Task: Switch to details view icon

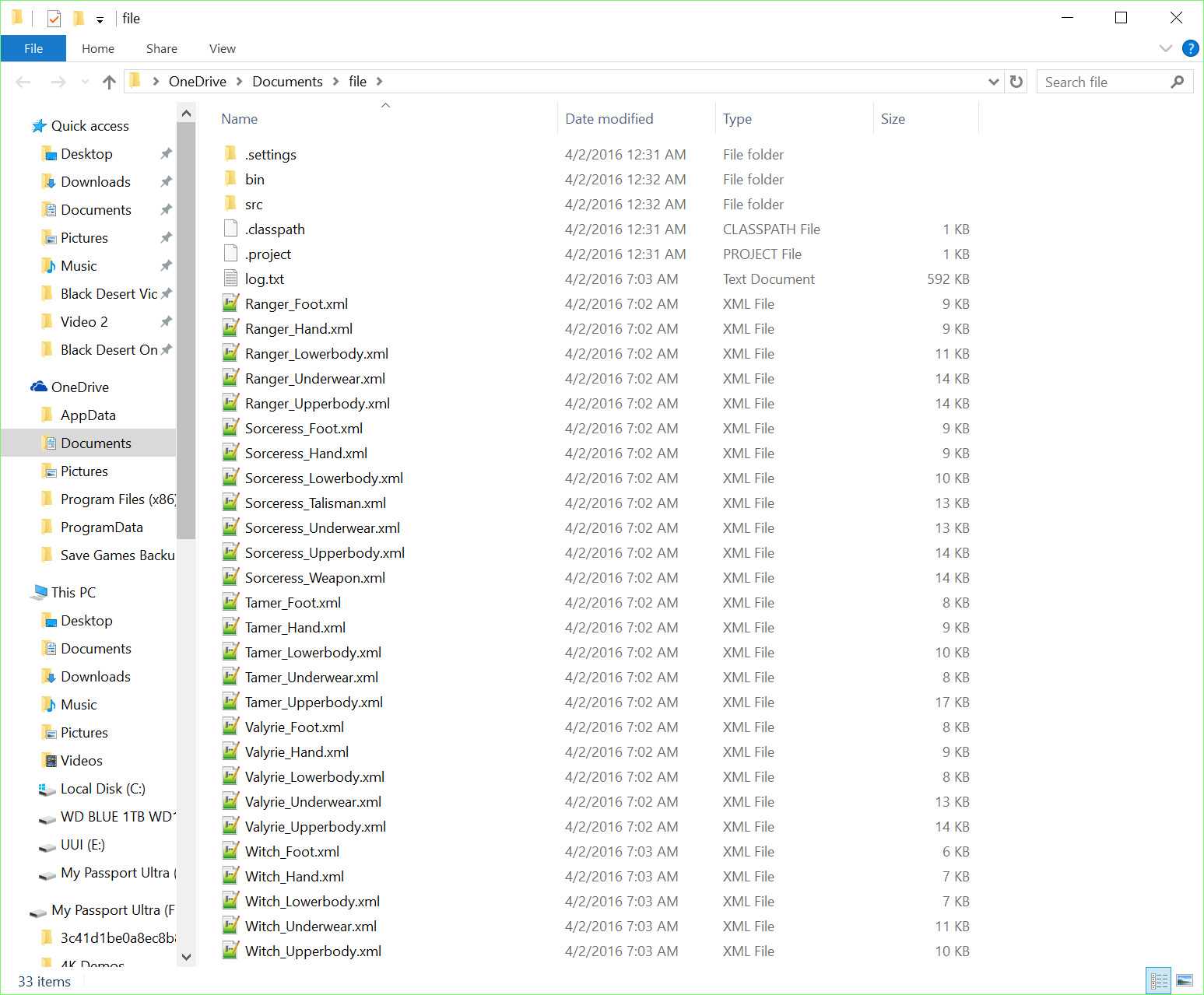Action: click(1159, 980)
